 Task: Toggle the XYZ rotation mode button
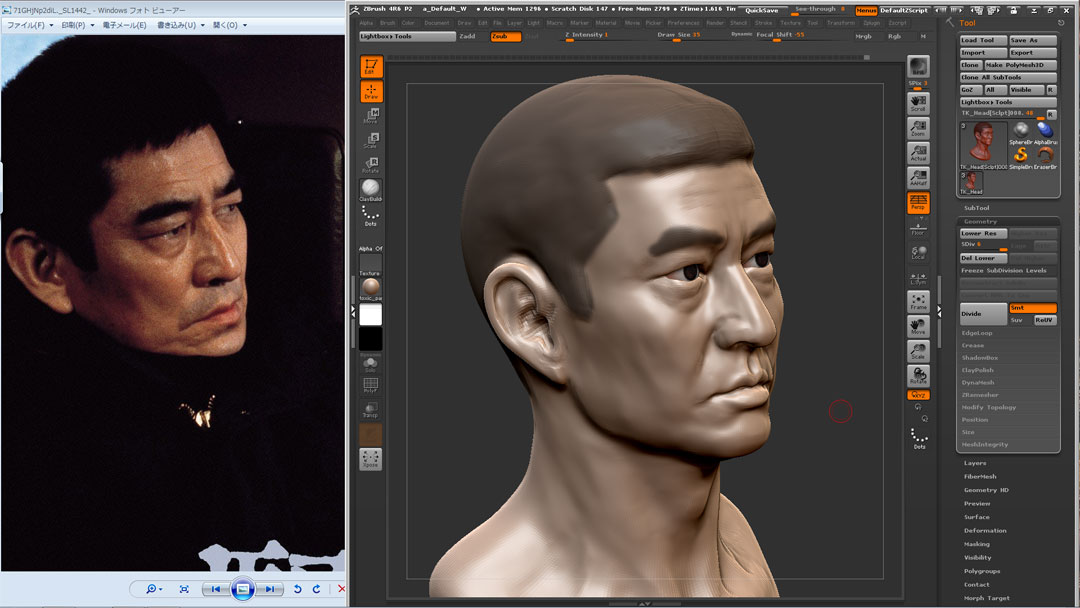(918, 395)
